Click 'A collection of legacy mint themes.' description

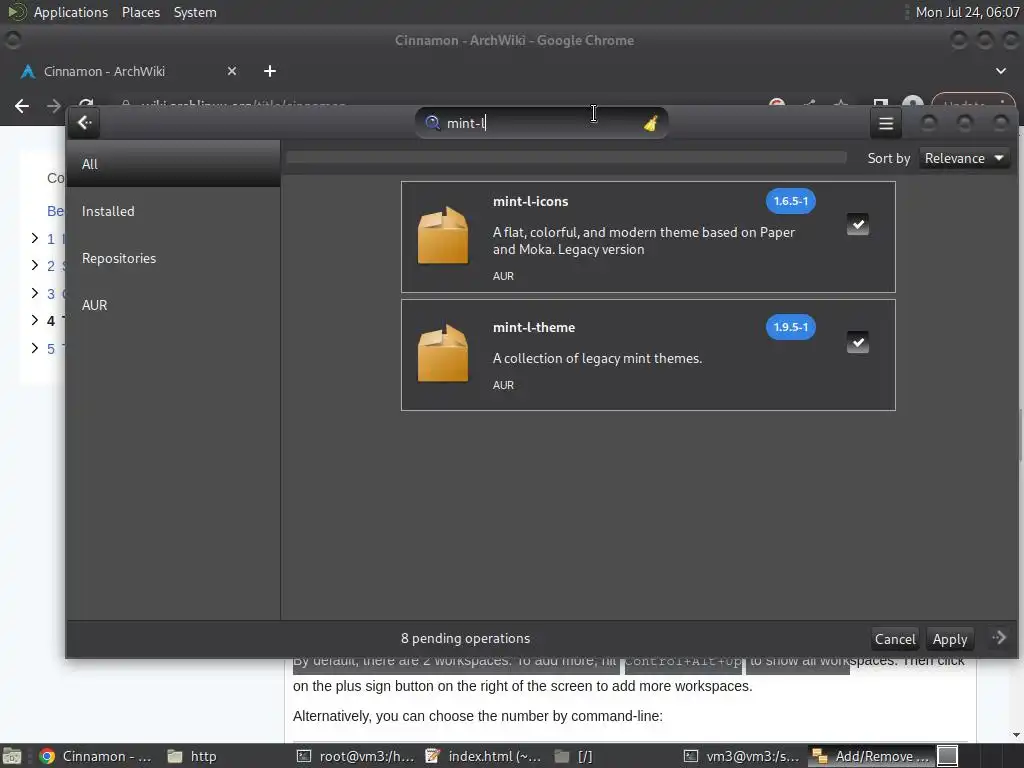[597, 358]
